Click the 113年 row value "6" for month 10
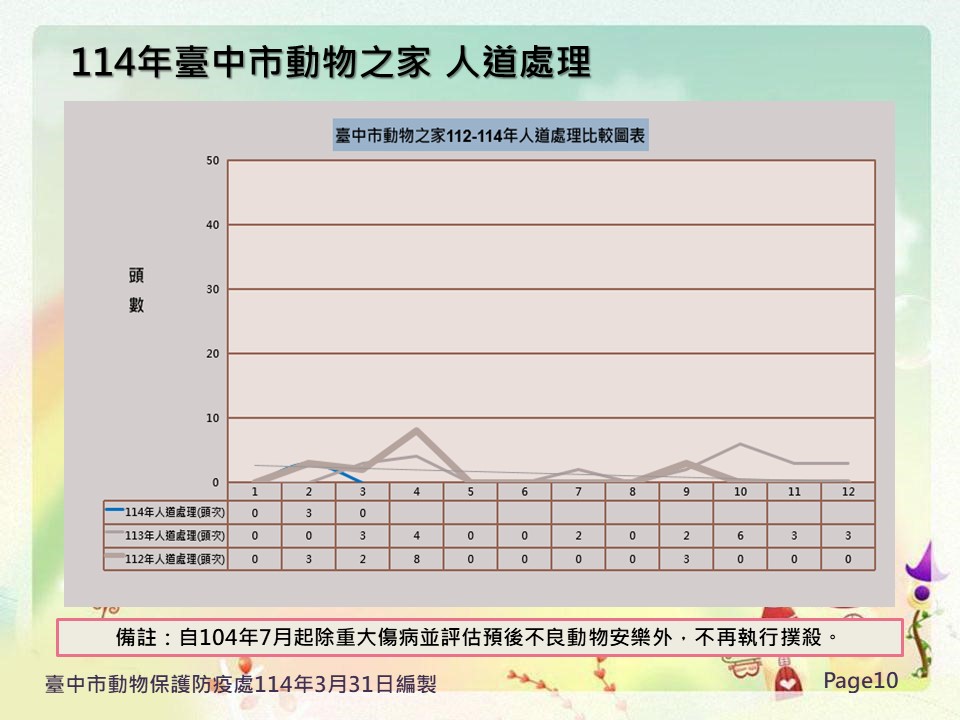Image resolution: width=960 pixels, height=720 pixels. point(740,536)
